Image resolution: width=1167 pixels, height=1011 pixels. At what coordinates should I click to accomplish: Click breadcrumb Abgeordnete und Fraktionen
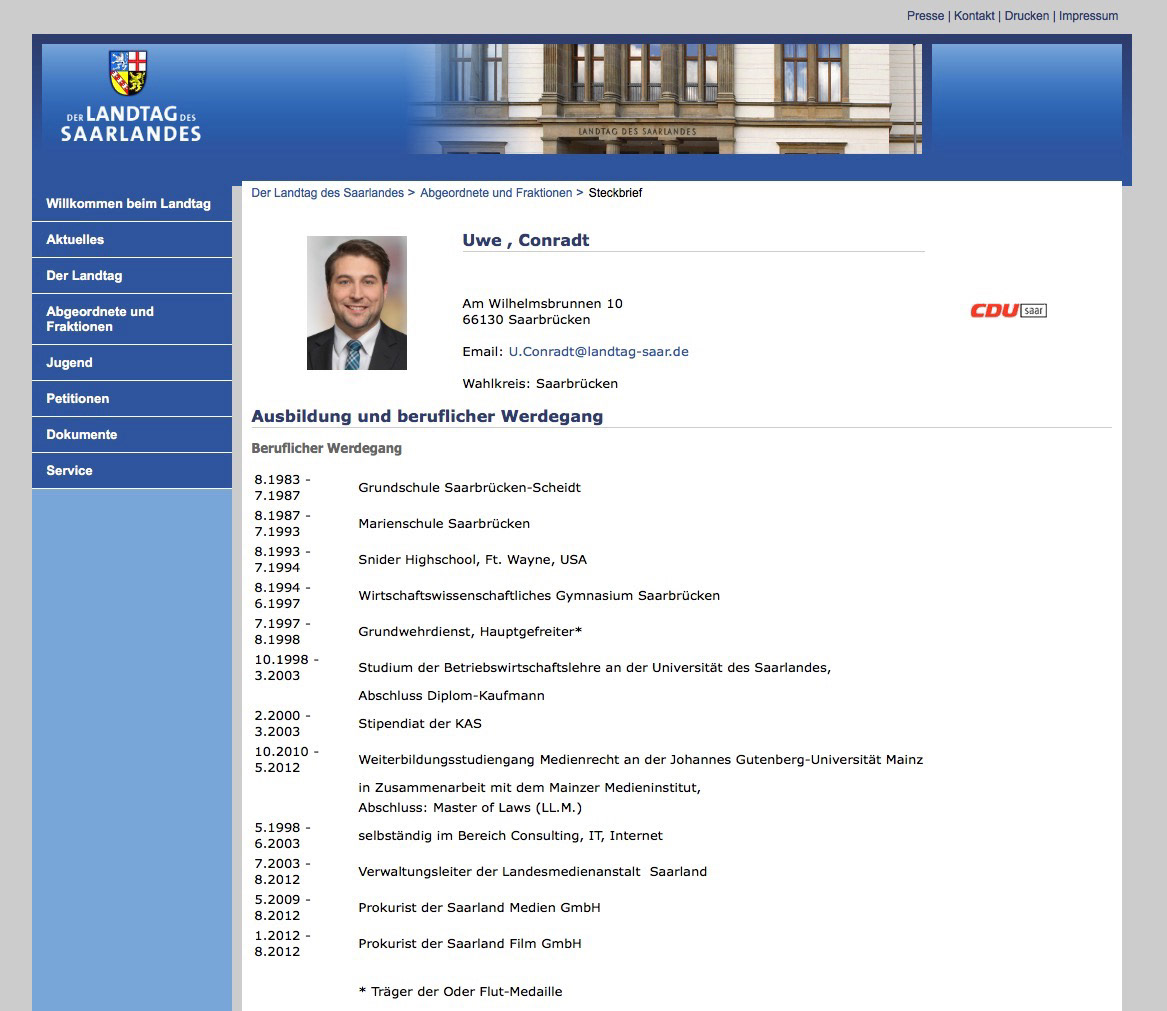(496, 193)
